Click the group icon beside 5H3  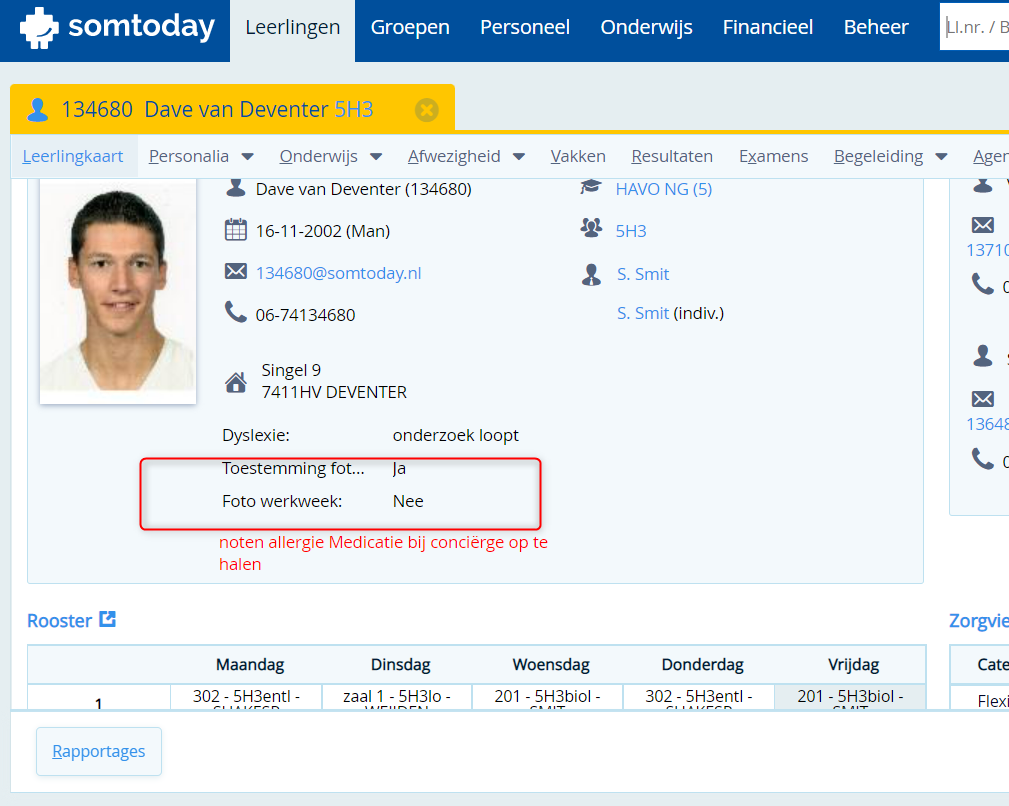coord(591,228)
